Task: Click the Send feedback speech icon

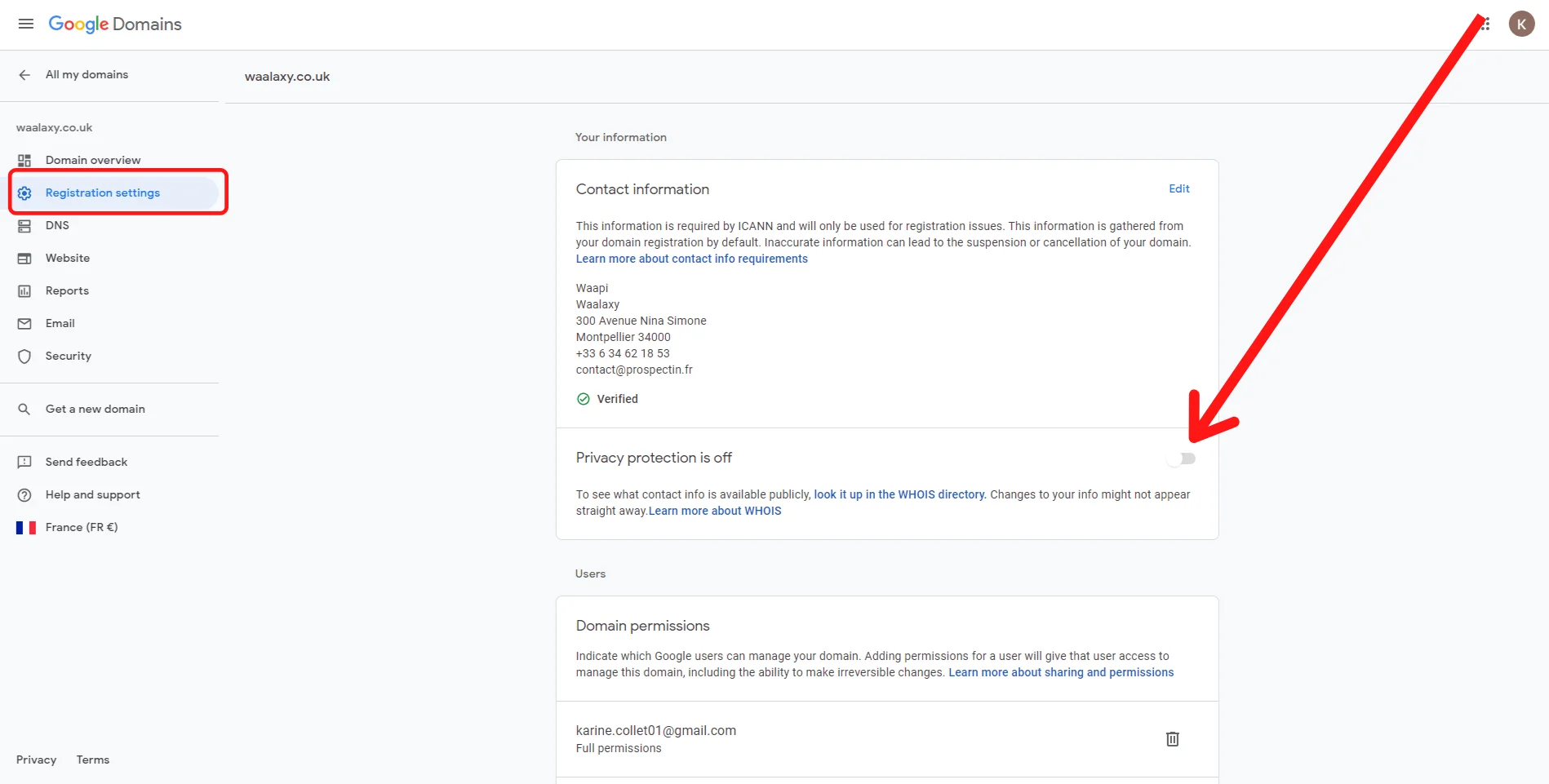Action: point(24,463)
